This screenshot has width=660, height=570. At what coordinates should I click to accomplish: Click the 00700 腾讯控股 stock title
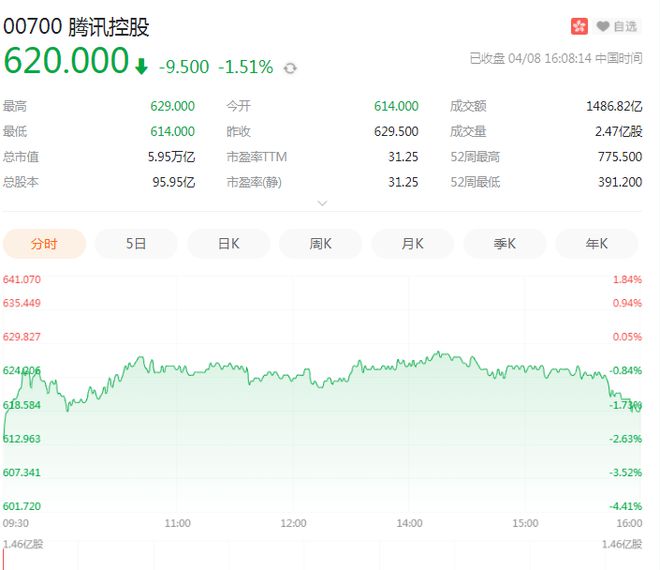tap(78, 27)
